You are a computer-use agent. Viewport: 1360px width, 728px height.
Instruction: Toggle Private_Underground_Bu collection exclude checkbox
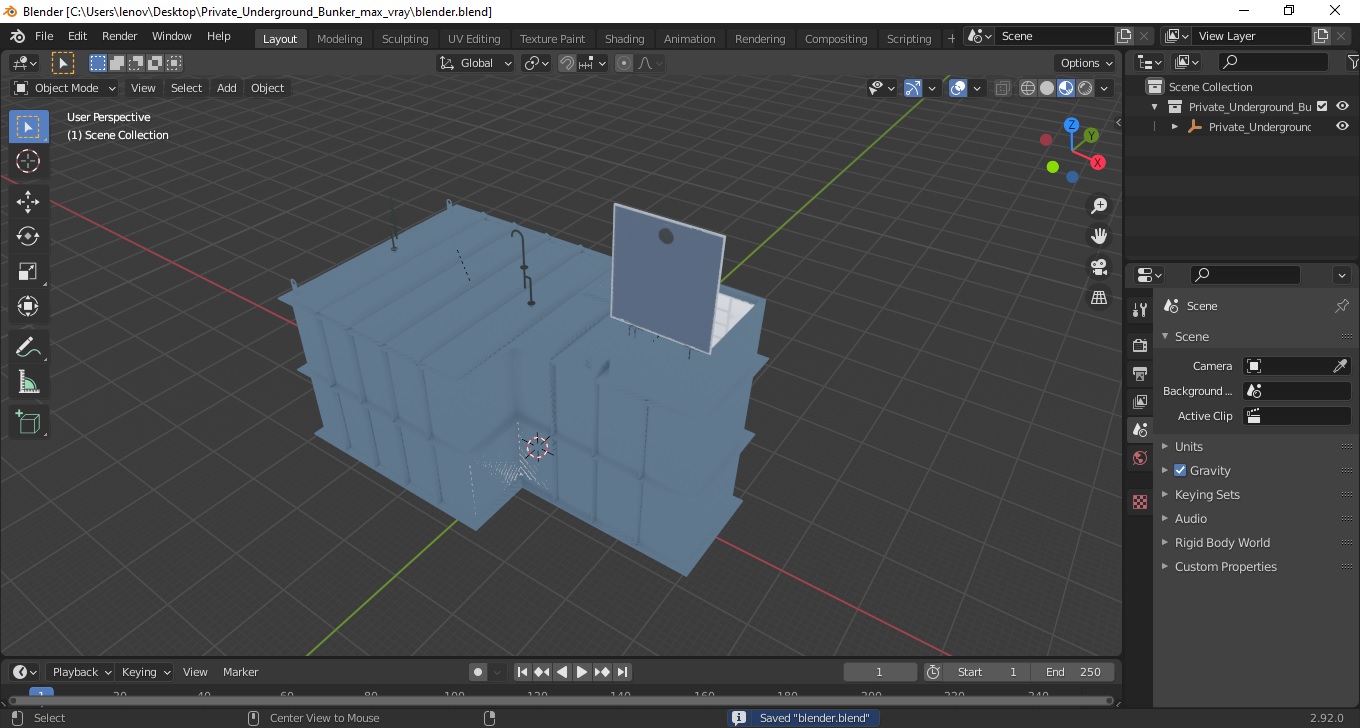tap(1322, 106)
